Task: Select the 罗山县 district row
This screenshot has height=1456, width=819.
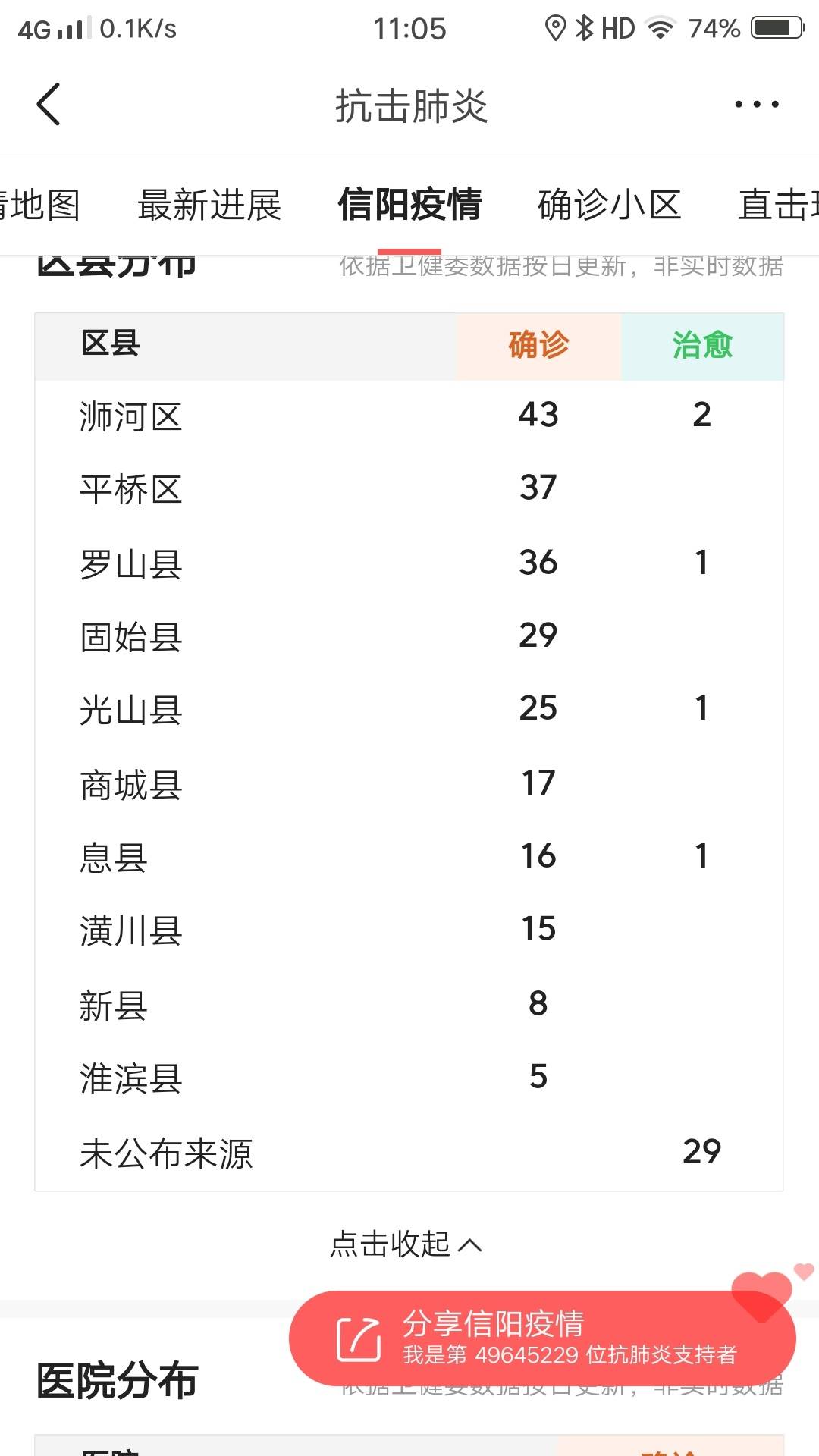Action: pyautogui.click(x=409, y=563)
